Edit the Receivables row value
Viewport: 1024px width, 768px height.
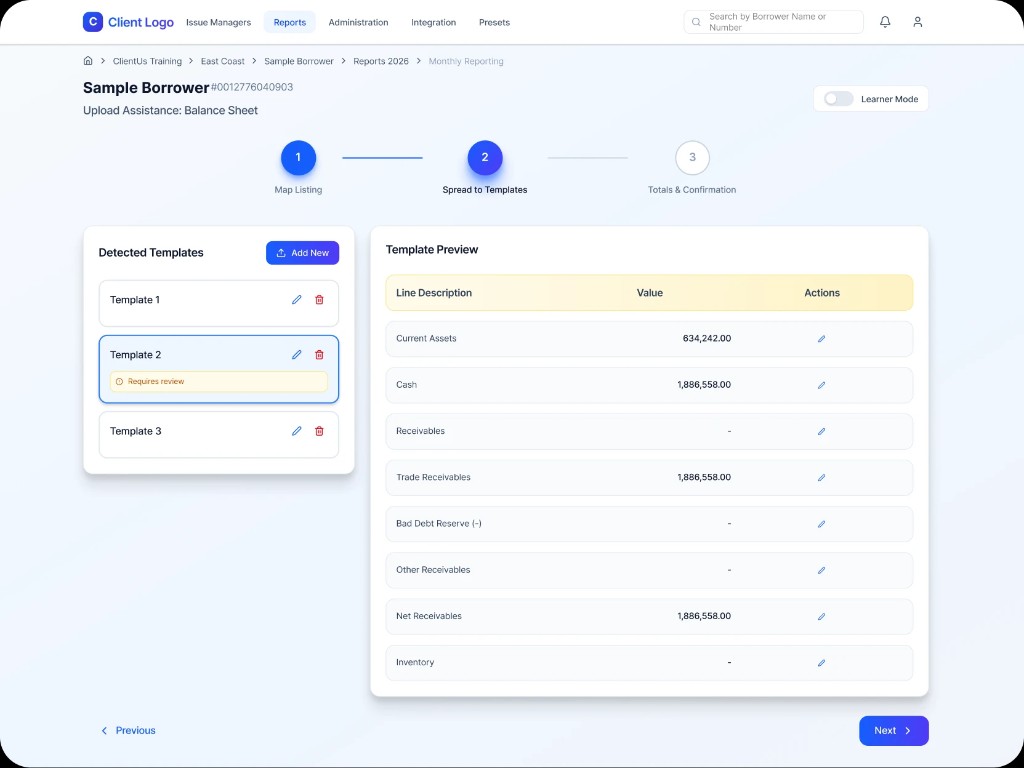coord(822,432)
